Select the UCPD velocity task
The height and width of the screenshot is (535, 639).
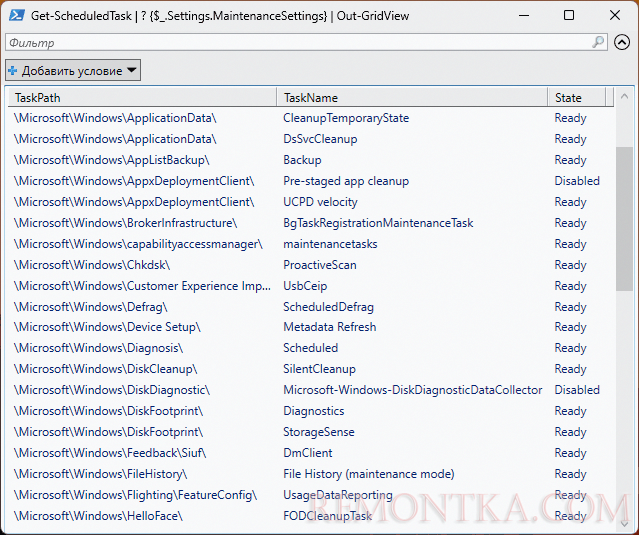(320, 202)
